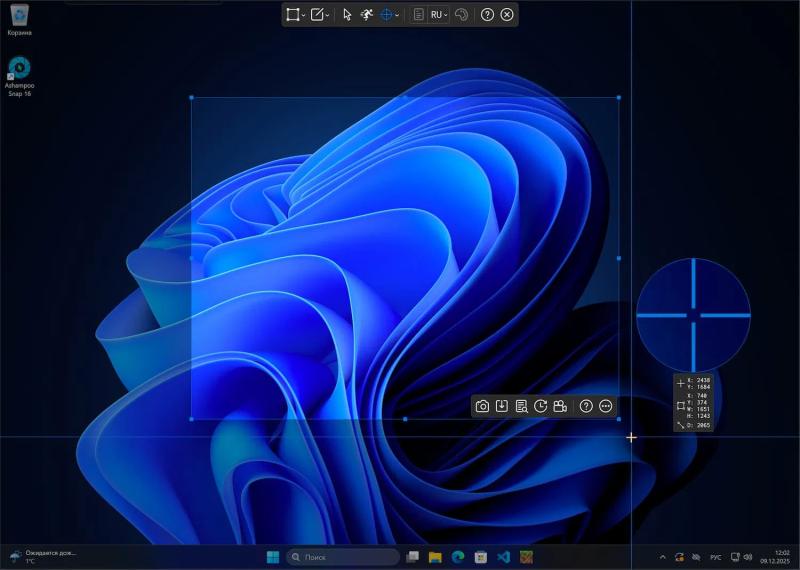Screen dimensions: 800x570
Task: Expand the edit output options dropdown arrow
Action: coord(328,15)
